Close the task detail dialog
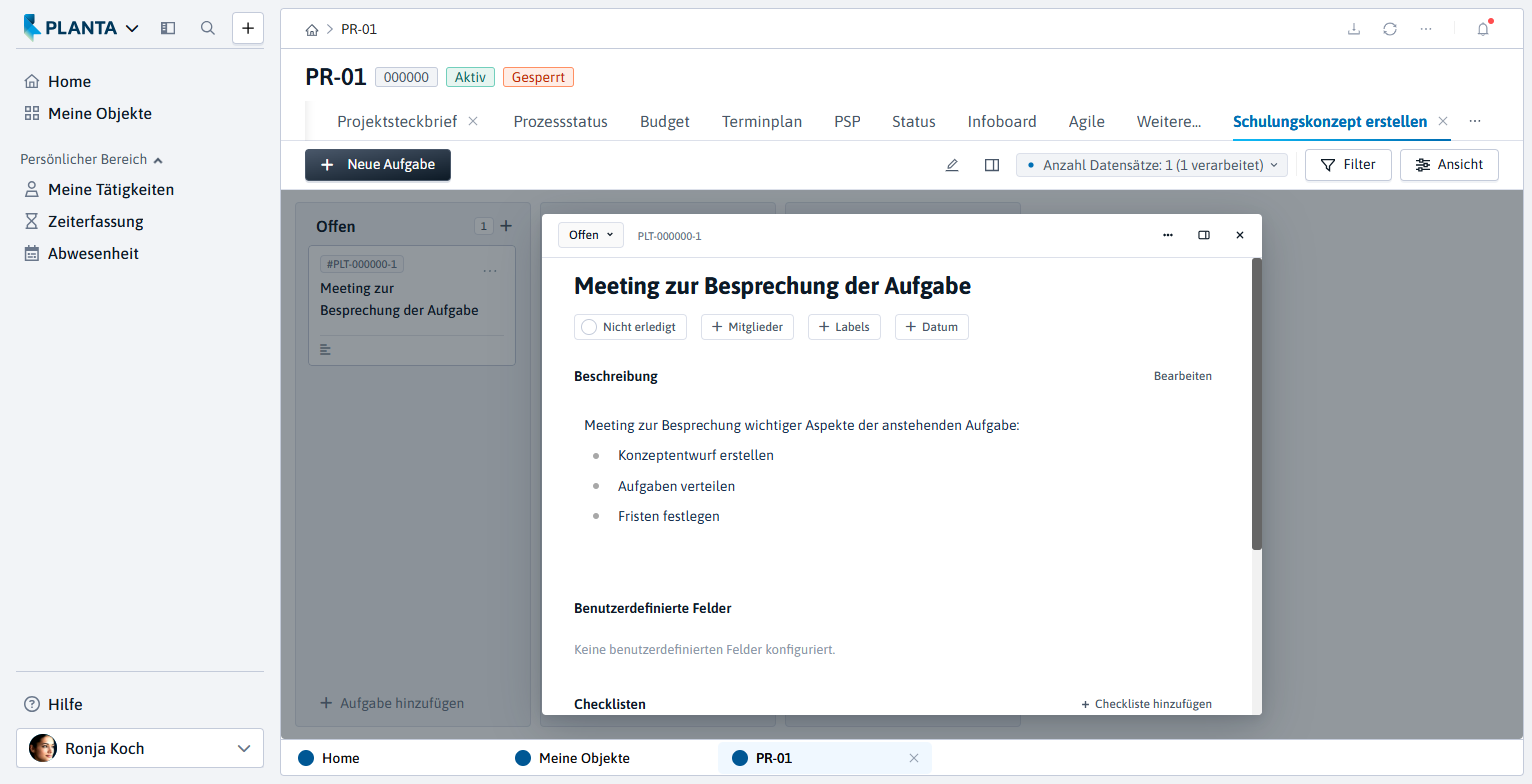The width and height of the screenshot is (1532, 784). click(1240, 235)
